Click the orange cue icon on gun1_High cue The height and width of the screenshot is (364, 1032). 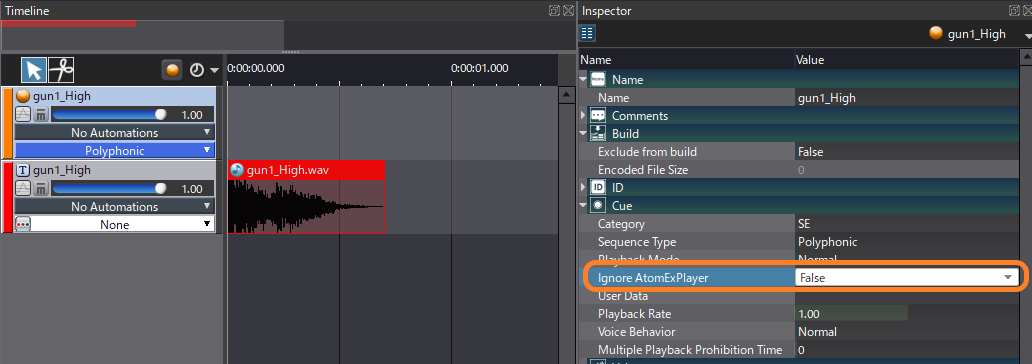tap(23, 96)
